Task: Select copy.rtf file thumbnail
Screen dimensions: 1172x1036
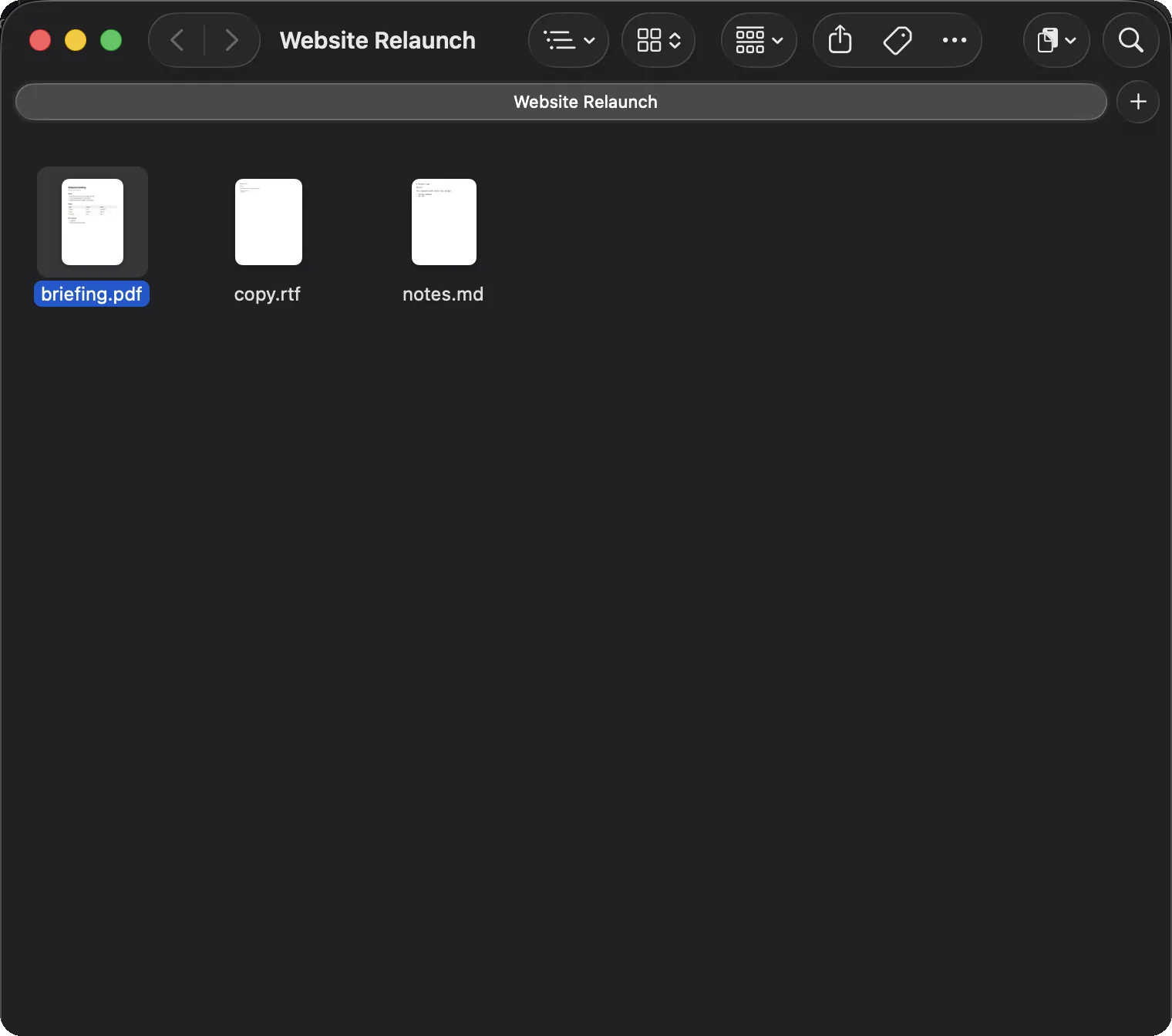Action: [x=268, y=222]
